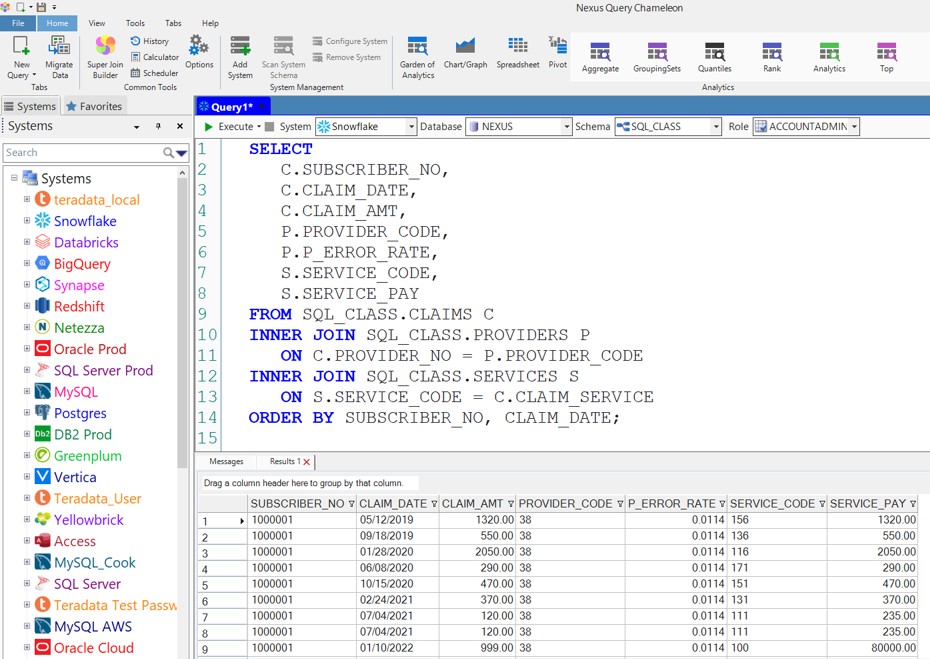Screen dimensions: 930x659
Task: Open the Tools ribbon menu
Action: click(135, 23)
